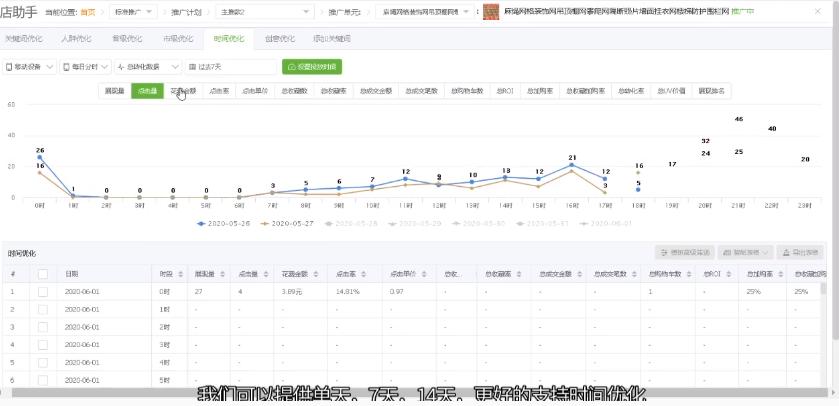Sort table by 总成交金额 column arrows
839x406 pixels.
(578, 274)
